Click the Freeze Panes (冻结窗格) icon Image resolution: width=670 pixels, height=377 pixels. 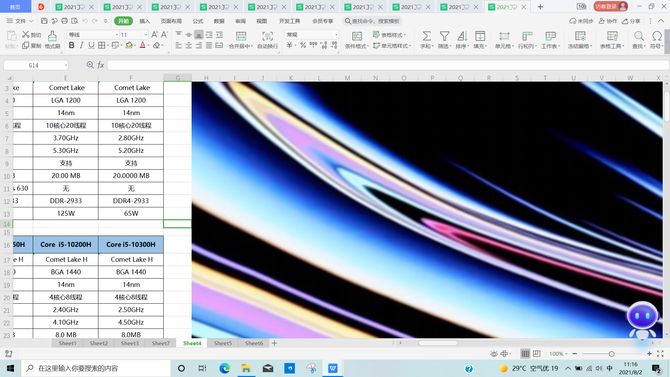tap(580, 36)
